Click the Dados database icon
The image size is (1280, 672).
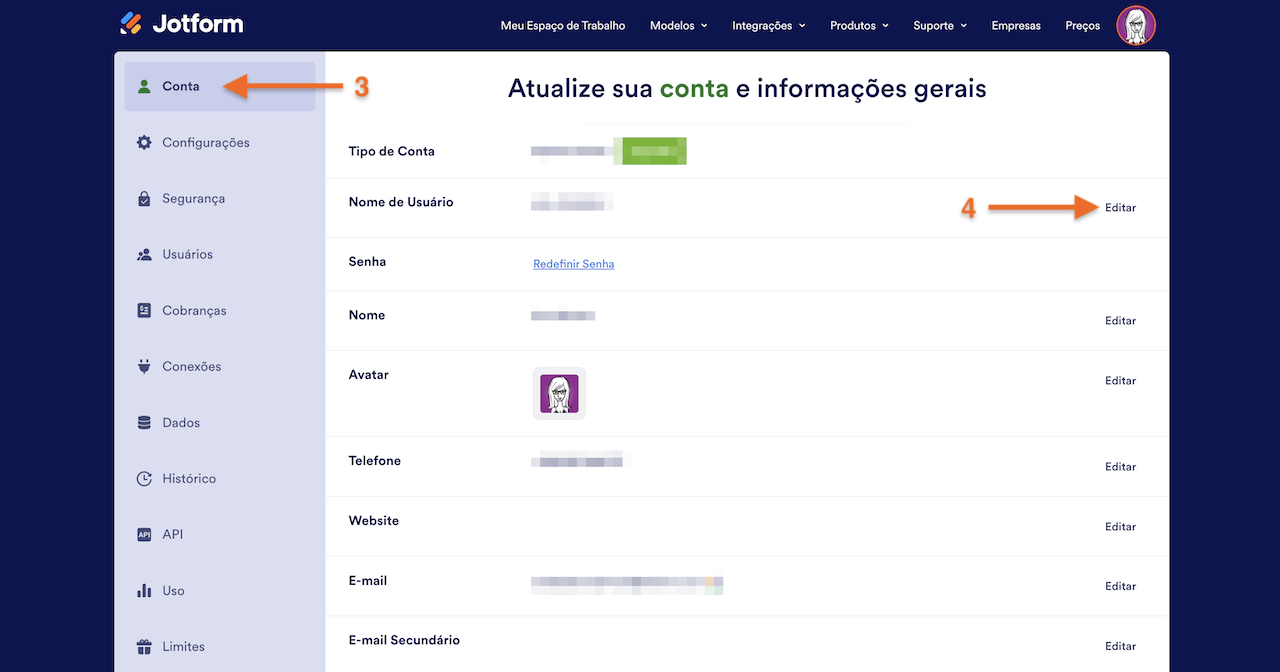coord(144,422)
